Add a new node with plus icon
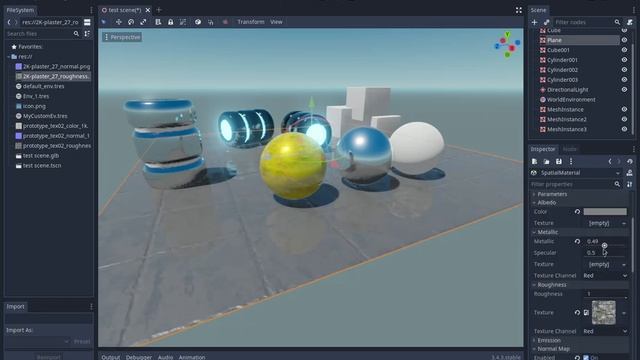This screenshot has height=360, width=640. (x=534, y=22)
